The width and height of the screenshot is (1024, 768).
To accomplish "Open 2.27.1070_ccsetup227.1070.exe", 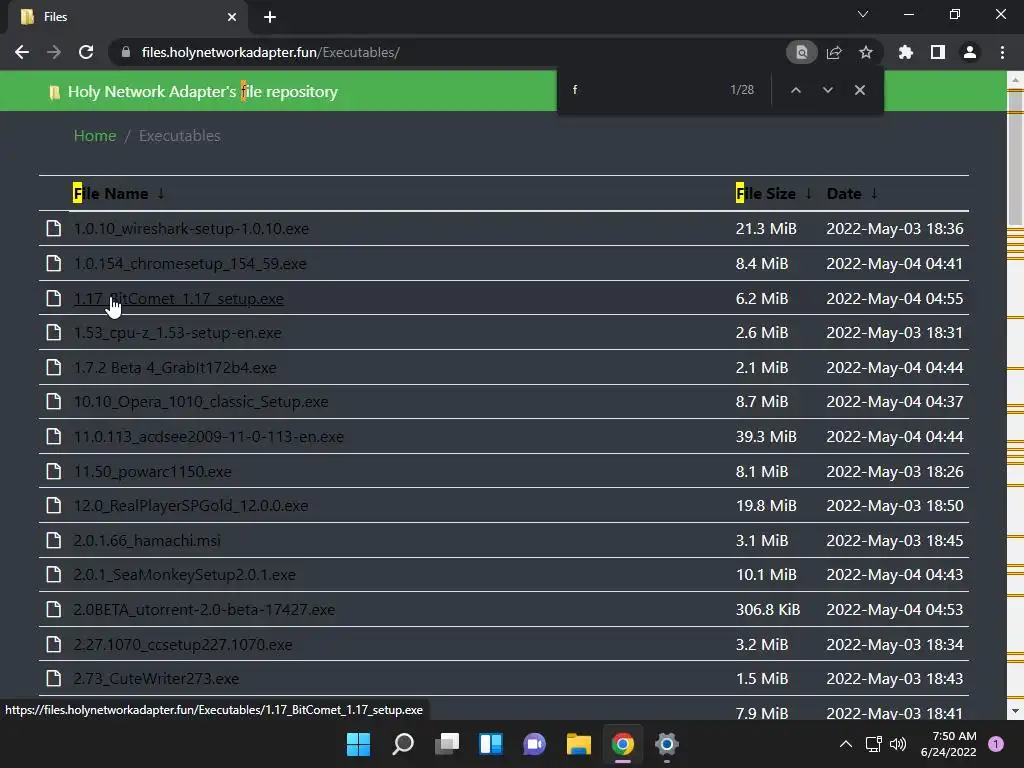I will (183, 645).
